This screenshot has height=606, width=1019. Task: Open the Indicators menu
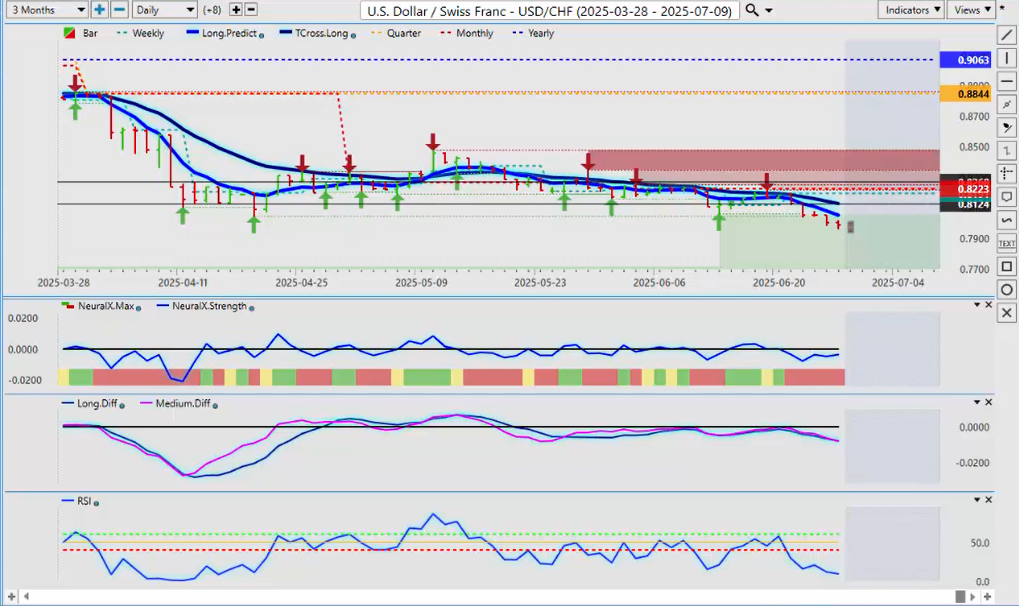[x=911, y=9]
